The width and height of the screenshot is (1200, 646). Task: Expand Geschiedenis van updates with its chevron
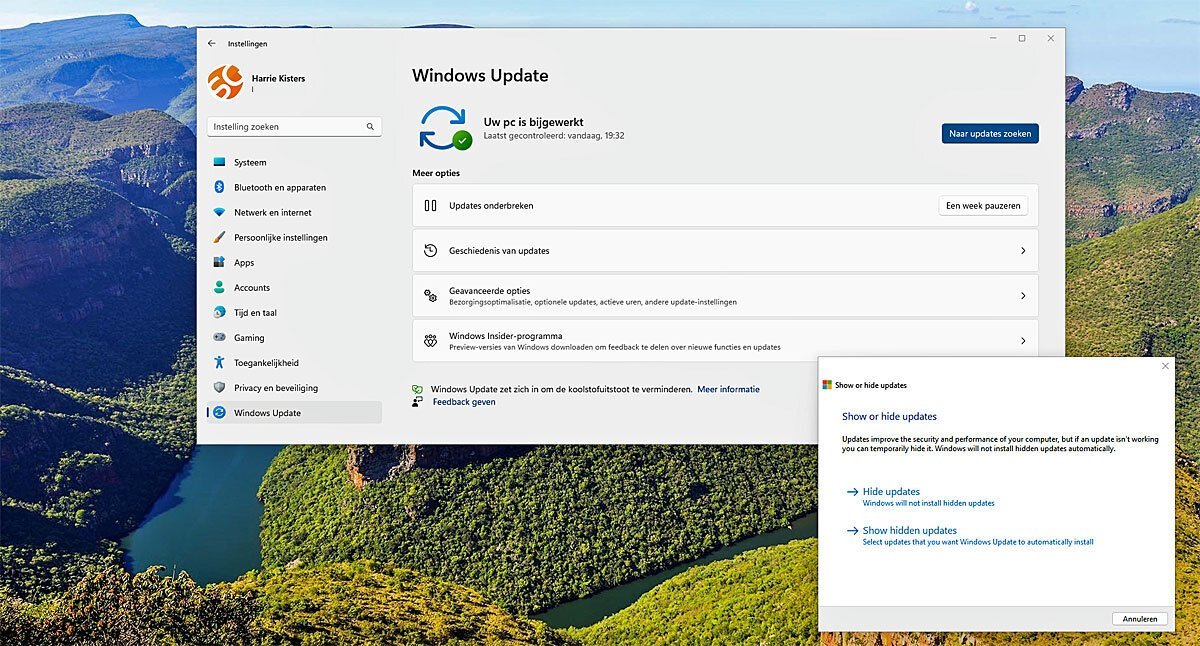click(1022, 251)
